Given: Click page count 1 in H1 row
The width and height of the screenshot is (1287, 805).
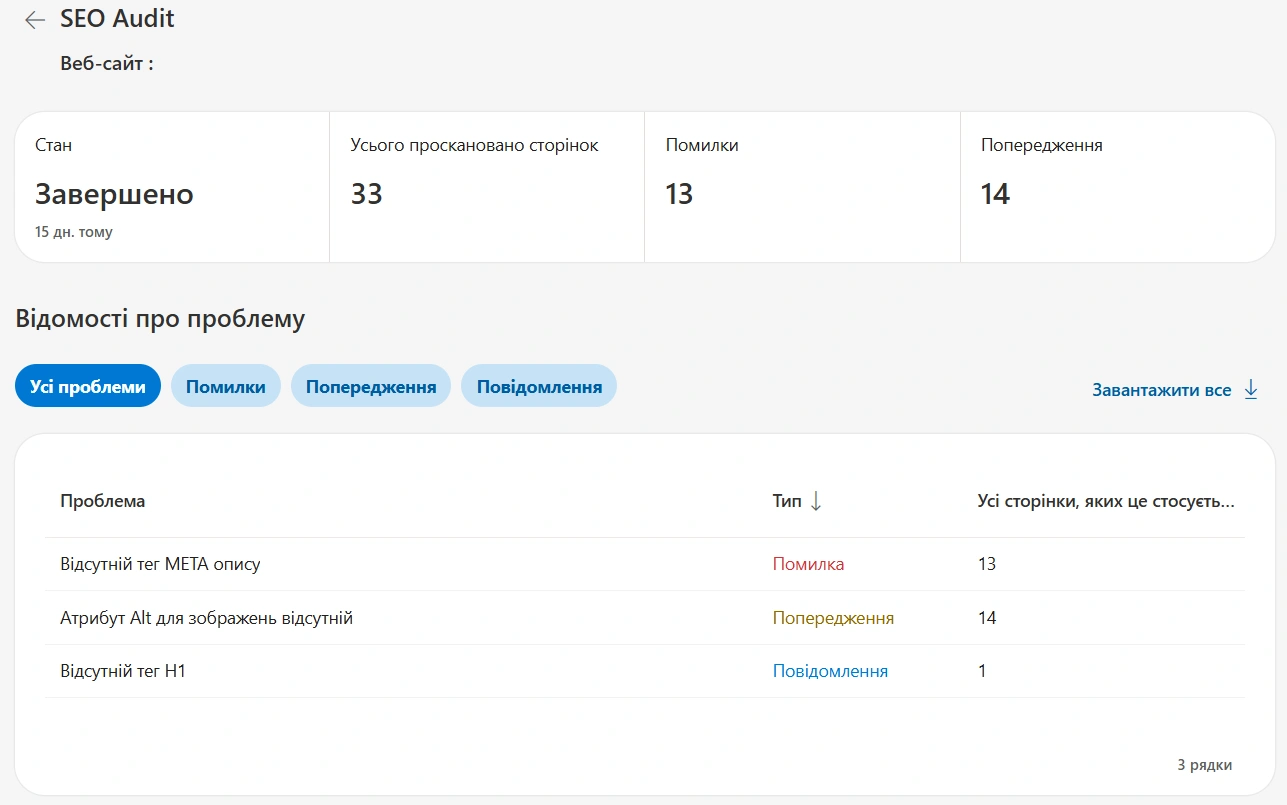Looking at the screenshot, I should pos(982,671).
